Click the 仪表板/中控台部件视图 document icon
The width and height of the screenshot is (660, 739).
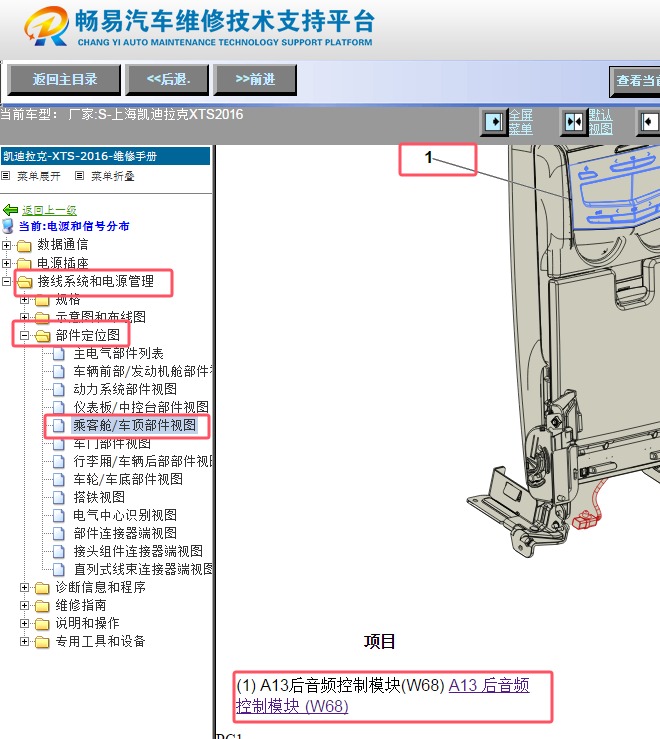pos(59,407)
